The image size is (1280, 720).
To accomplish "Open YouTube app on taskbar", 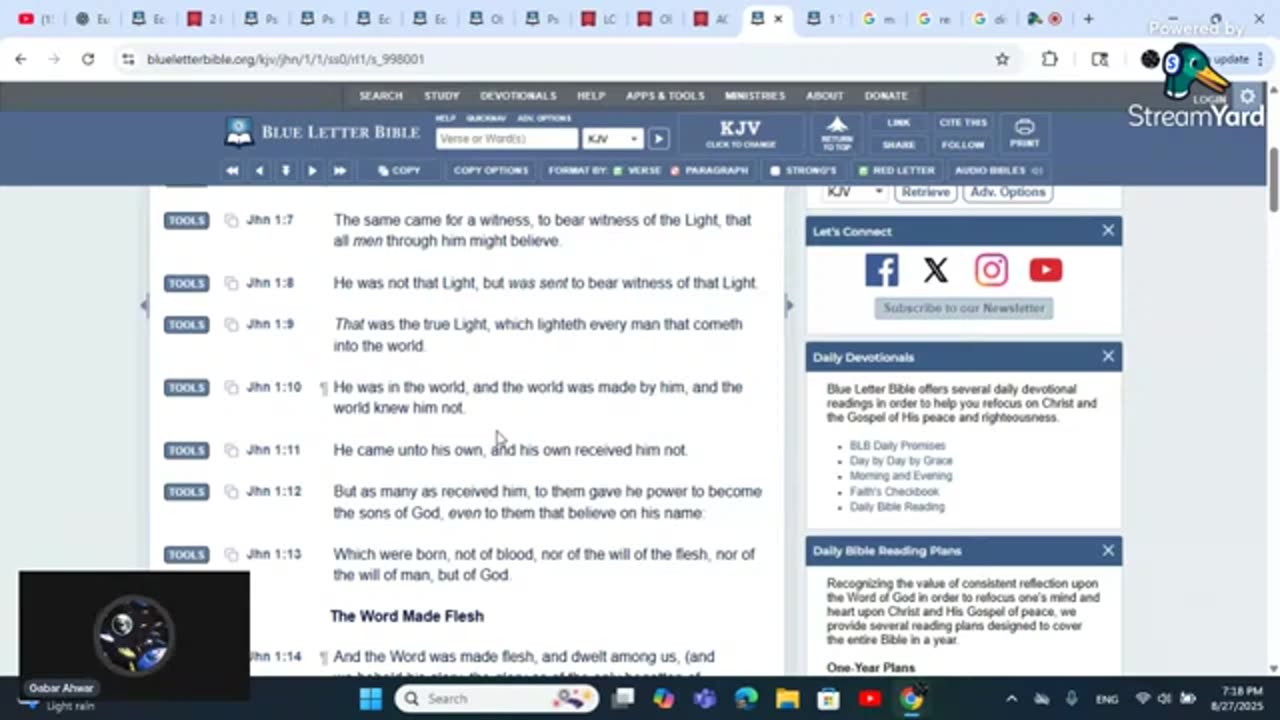I will point(870,698).
